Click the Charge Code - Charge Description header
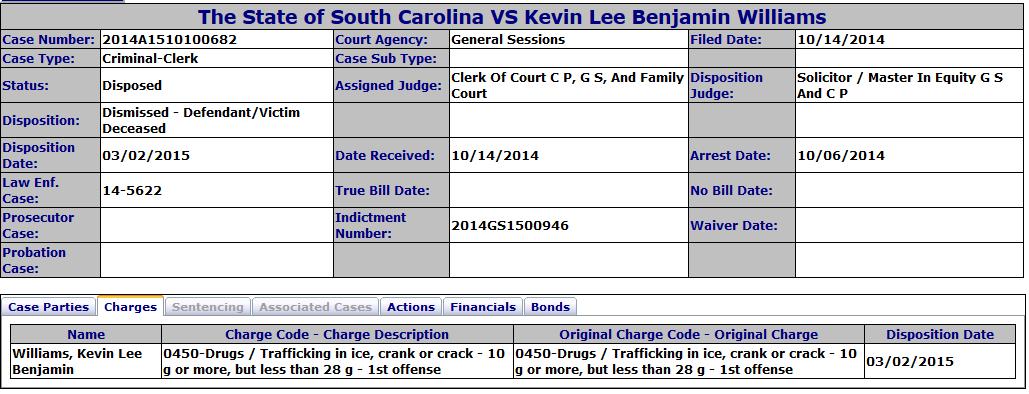 pos(337,334)
